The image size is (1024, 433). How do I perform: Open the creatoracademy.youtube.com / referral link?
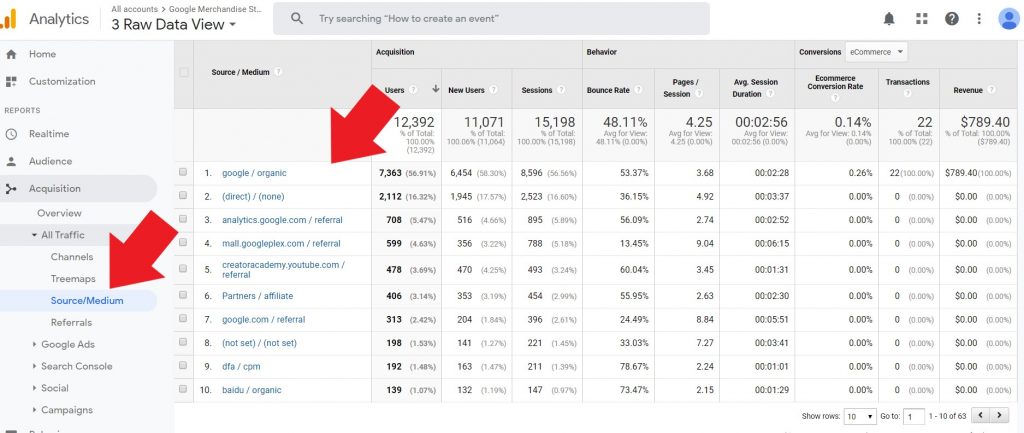click(x=283, y=270)
